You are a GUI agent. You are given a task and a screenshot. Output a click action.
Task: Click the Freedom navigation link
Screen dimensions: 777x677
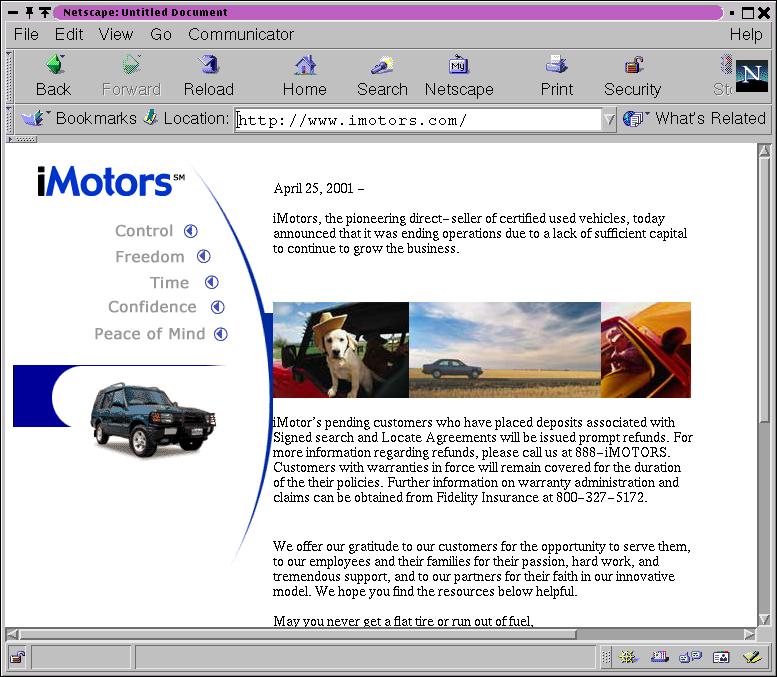pyautogui.click(x=150, y=257)
